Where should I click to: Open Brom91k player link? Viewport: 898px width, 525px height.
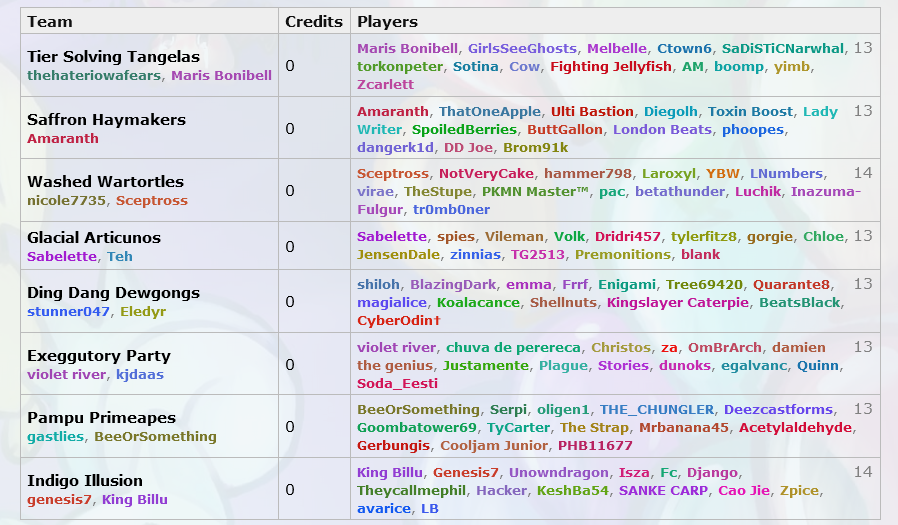pyautogui.click(x=535, y=147)
